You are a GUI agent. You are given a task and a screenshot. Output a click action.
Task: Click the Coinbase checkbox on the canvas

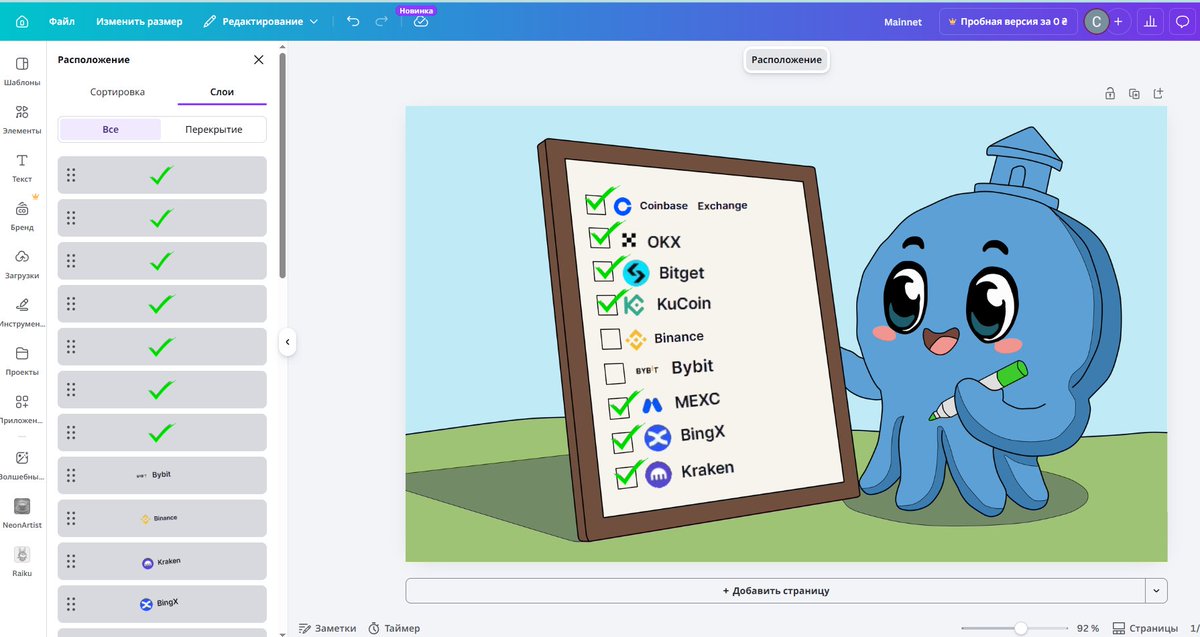coord(597,204)
